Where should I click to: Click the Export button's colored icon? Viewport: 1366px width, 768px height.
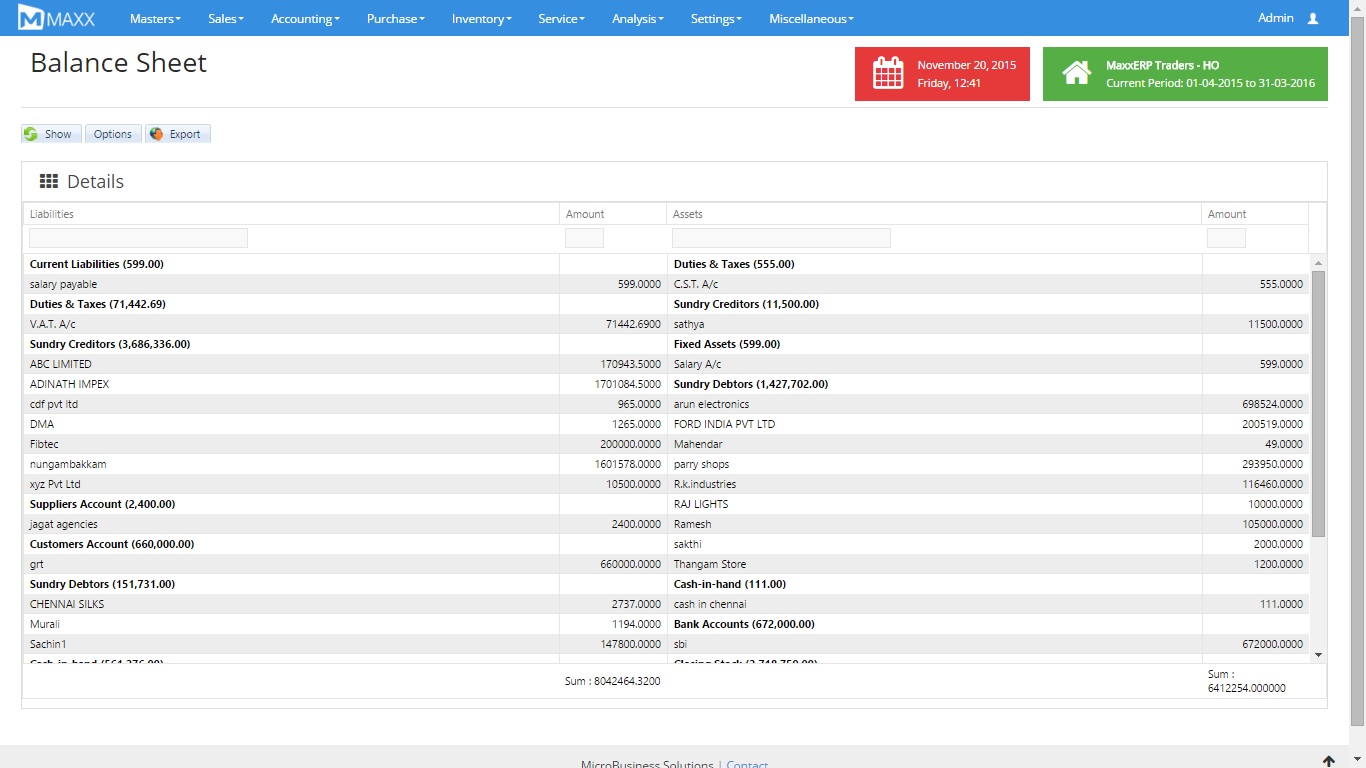[x=157, y=134]
